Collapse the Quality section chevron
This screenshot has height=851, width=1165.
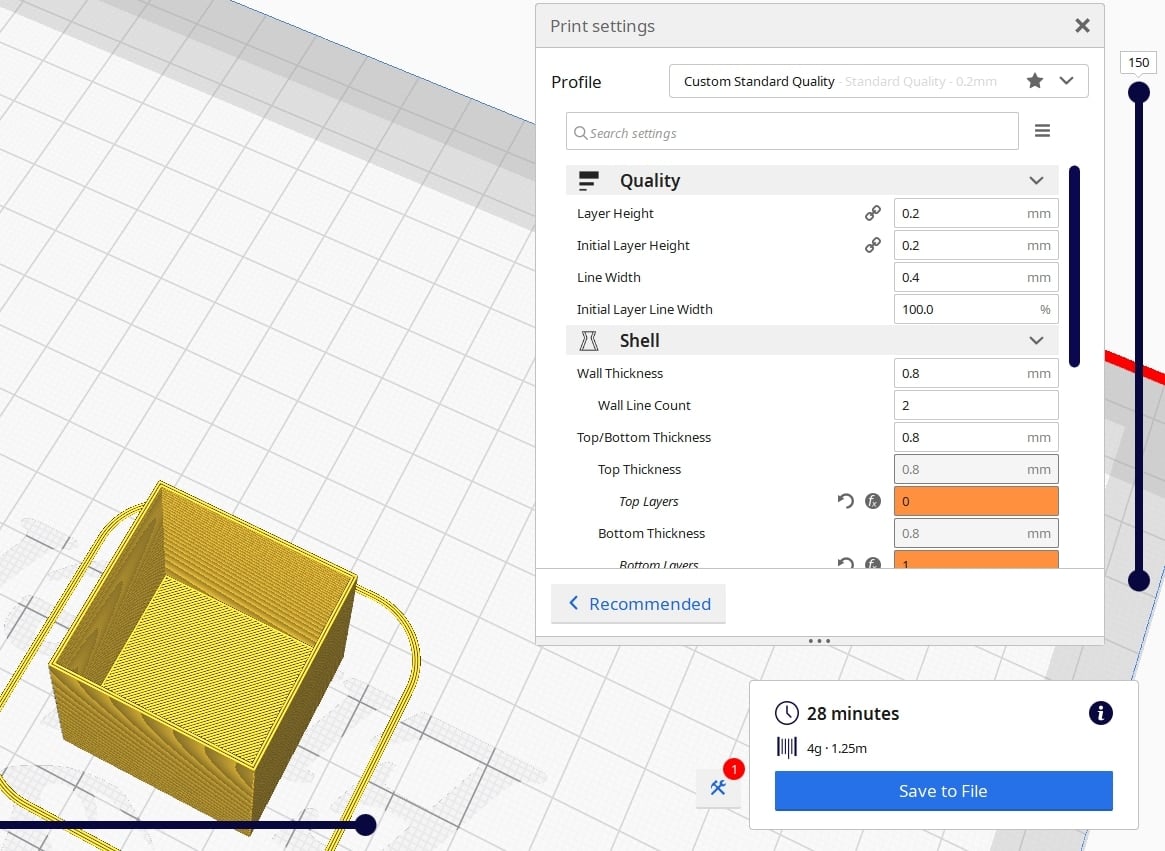1036,181
